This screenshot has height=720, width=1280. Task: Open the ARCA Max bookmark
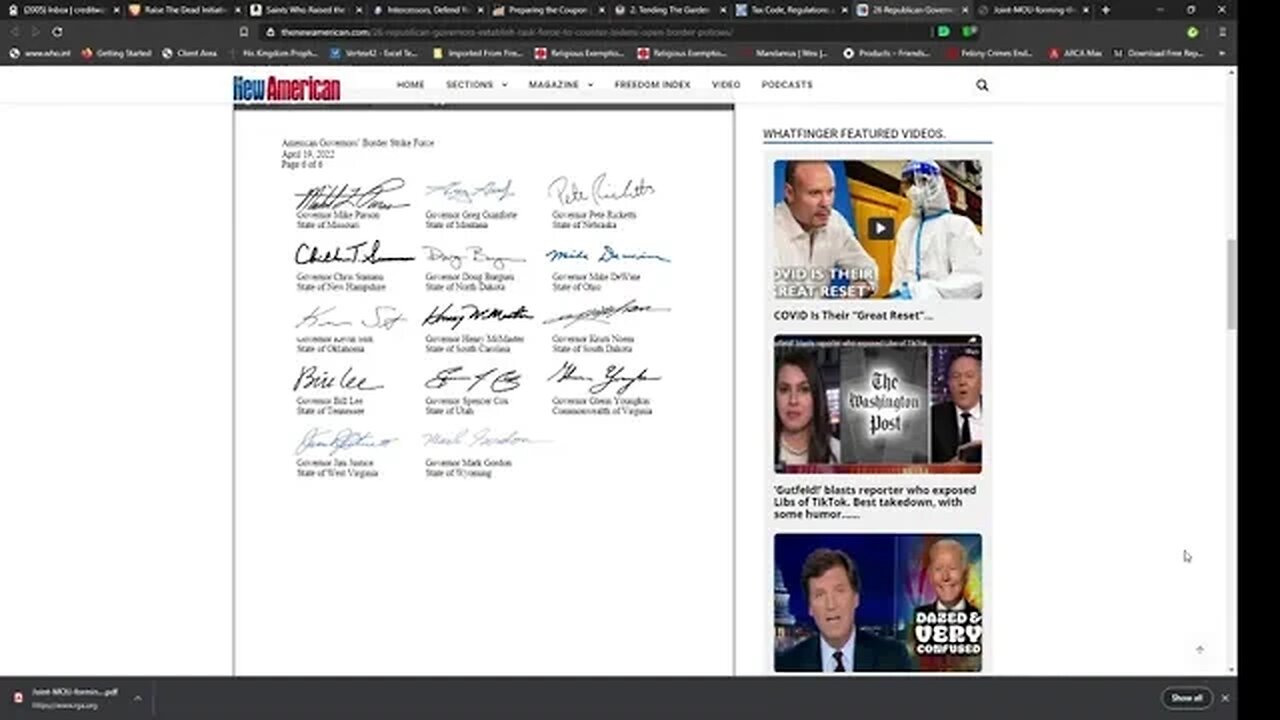coord(1075,53)
